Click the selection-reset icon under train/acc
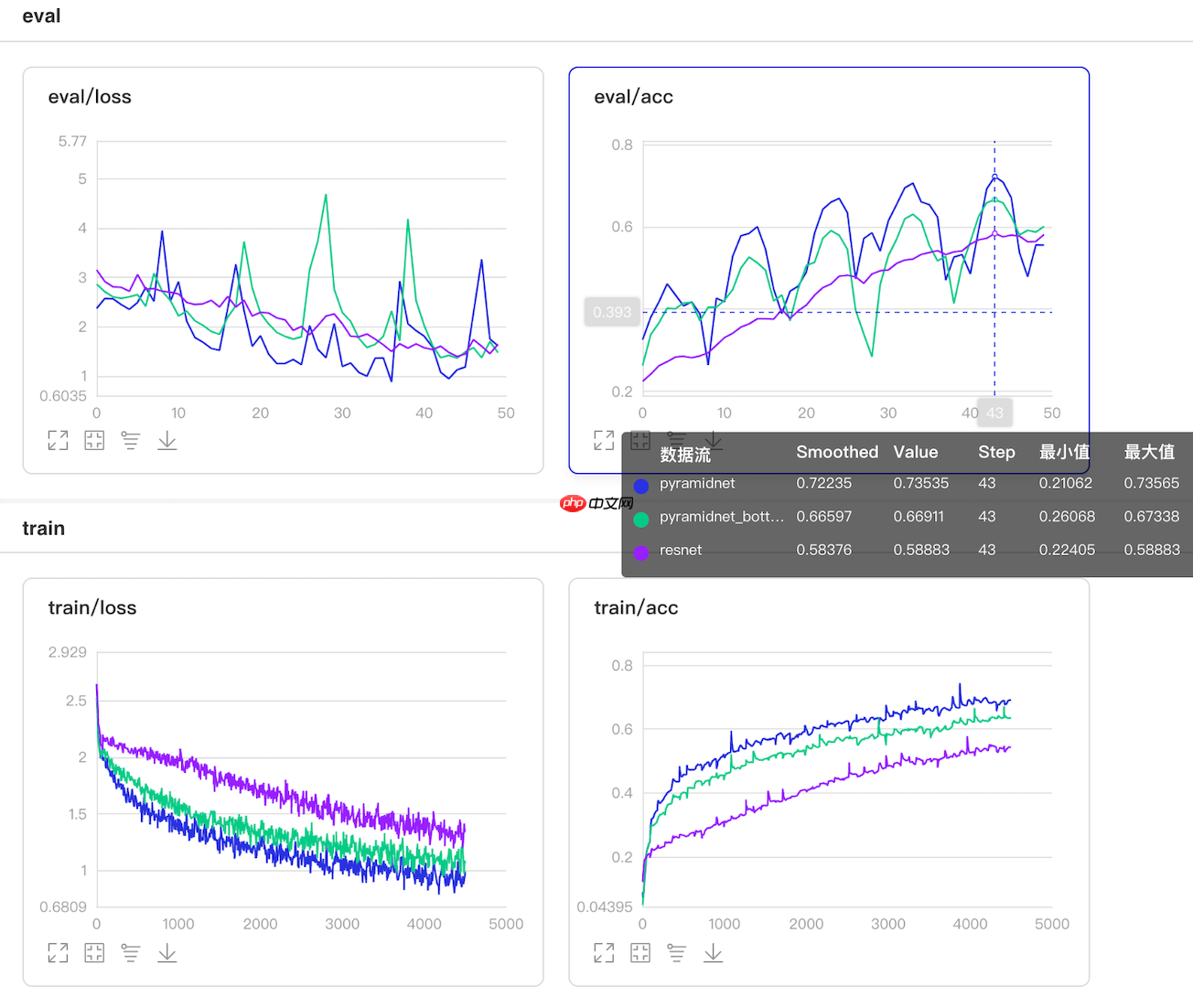This screenshot has height=1008, width=1193. pyautogui.click(x=640, y=953)
